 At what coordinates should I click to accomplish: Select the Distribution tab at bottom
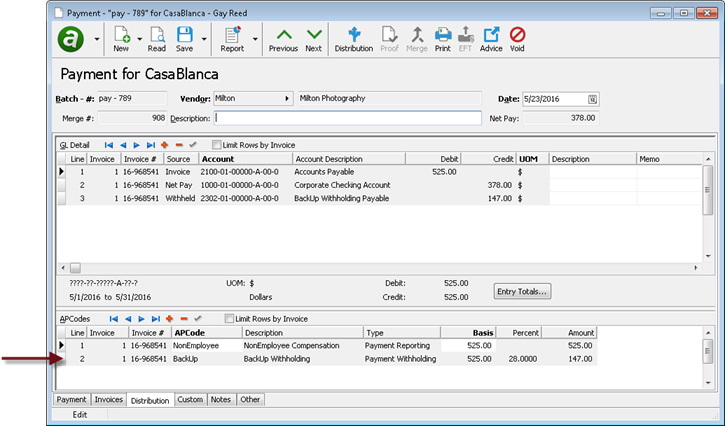(150, 401)
